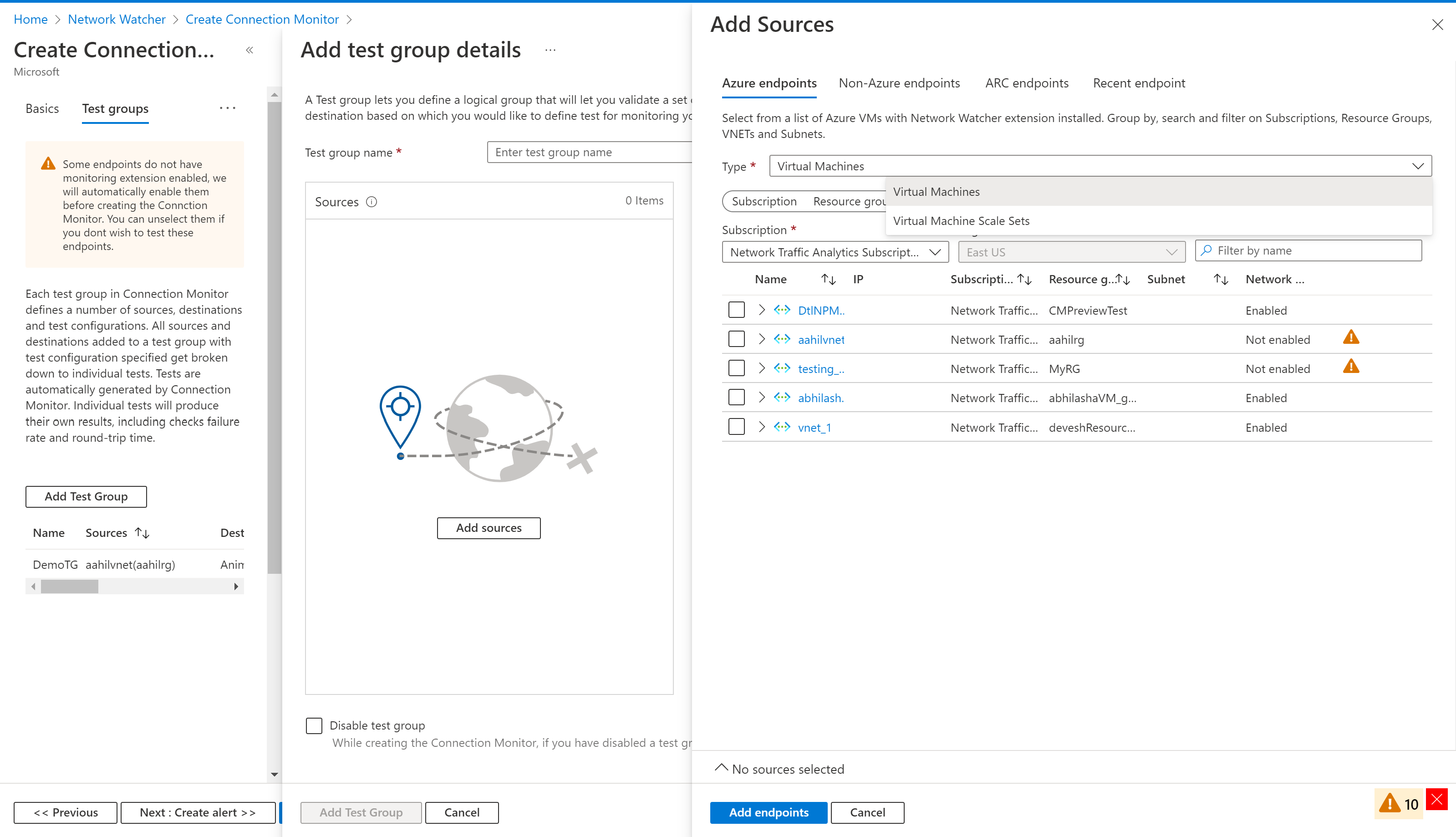Click the Add sources button

click(489, 527)
